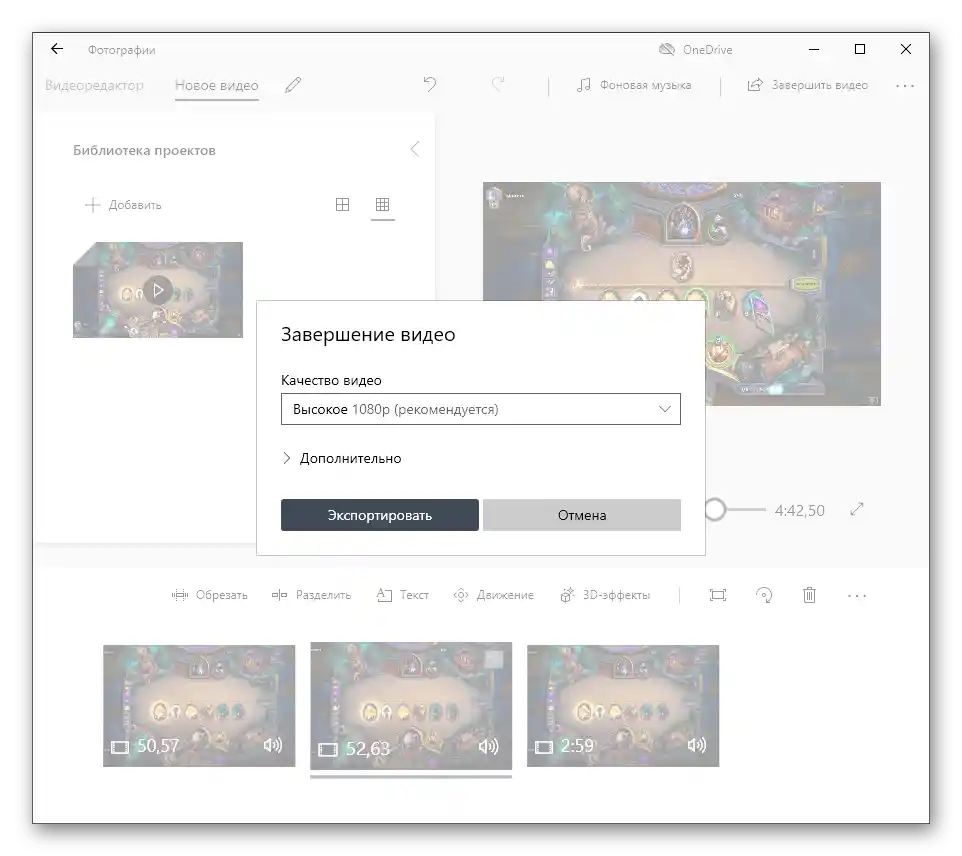Go to the Видеоредактор tab
Screen dimensions: 962x856
click(x=94, y=85)
